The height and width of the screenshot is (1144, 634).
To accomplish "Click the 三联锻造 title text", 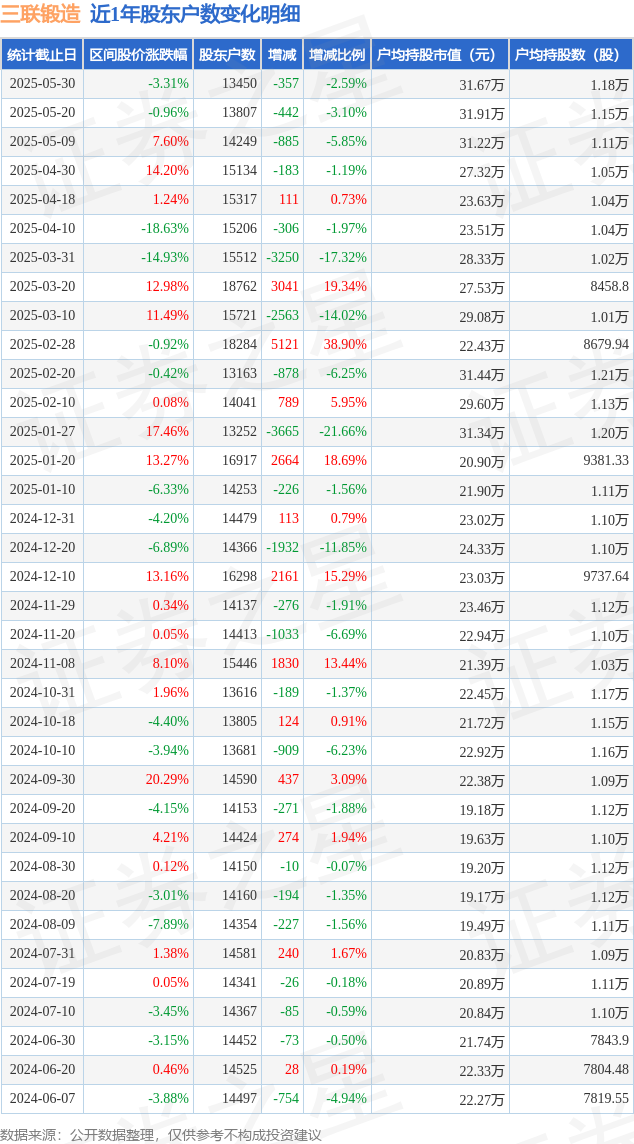I will (41, 15).
